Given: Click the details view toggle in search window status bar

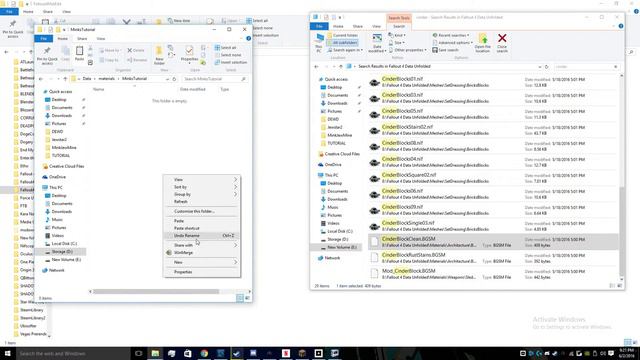Looking at the screenshot, I should (612, 286).
